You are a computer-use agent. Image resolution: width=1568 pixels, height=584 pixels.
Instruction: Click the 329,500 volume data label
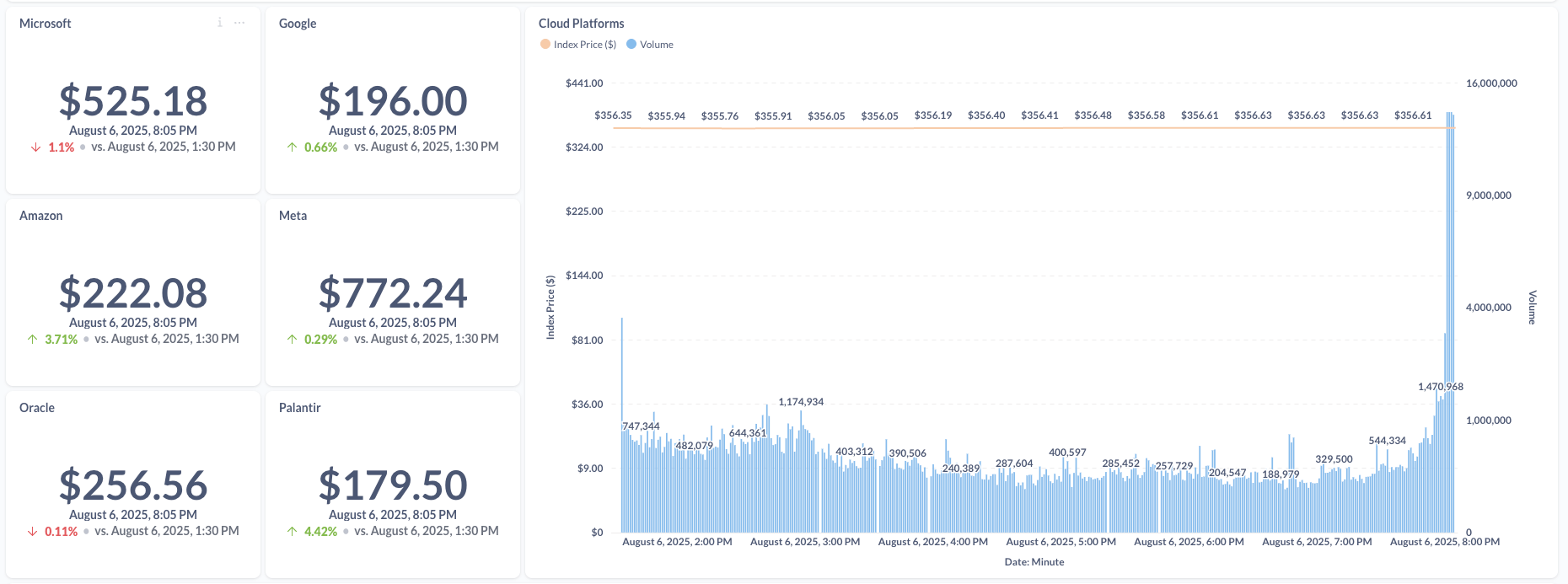click(1334, 459)
